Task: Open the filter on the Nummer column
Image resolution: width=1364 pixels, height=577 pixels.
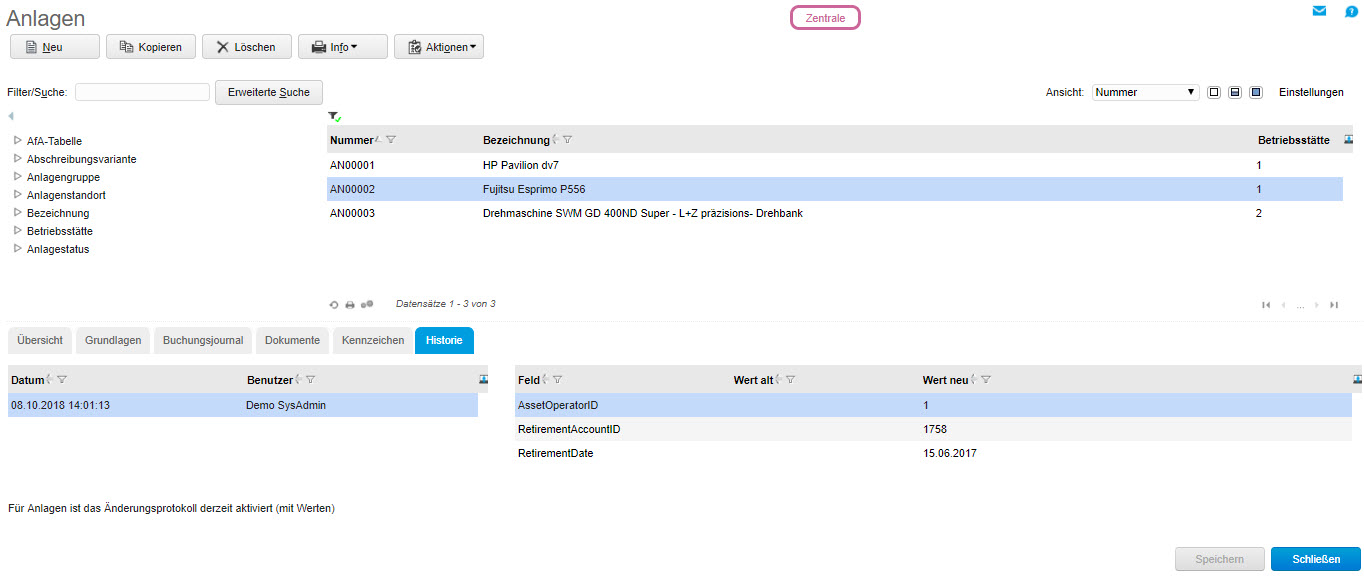Action: pyautogui.click(x=390, y=139)
